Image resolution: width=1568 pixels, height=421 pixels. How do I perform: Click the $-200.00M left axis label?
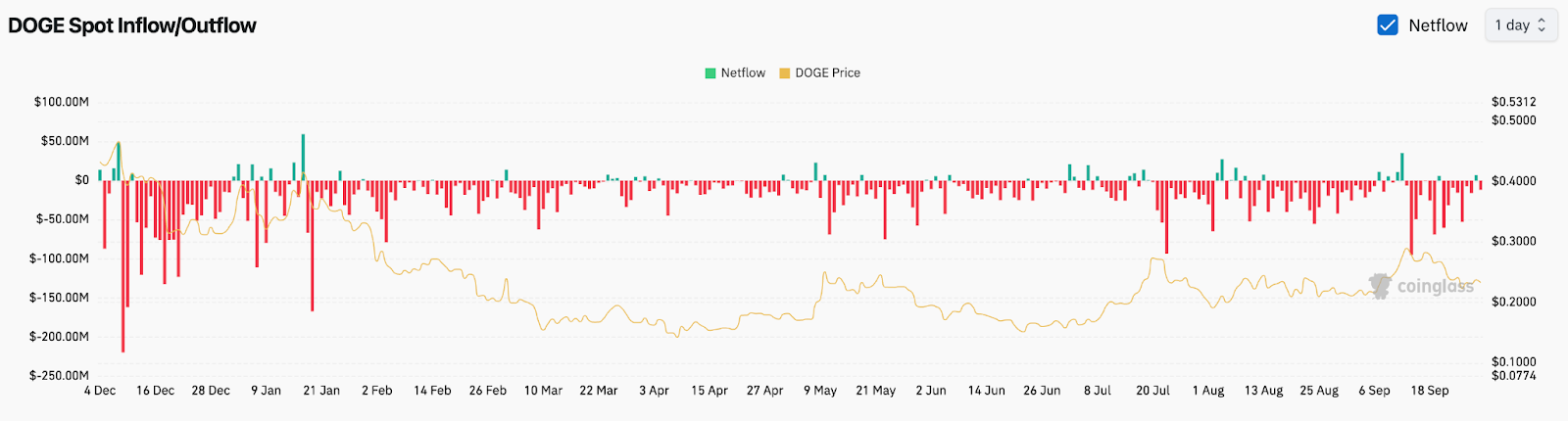pos(59,337)
